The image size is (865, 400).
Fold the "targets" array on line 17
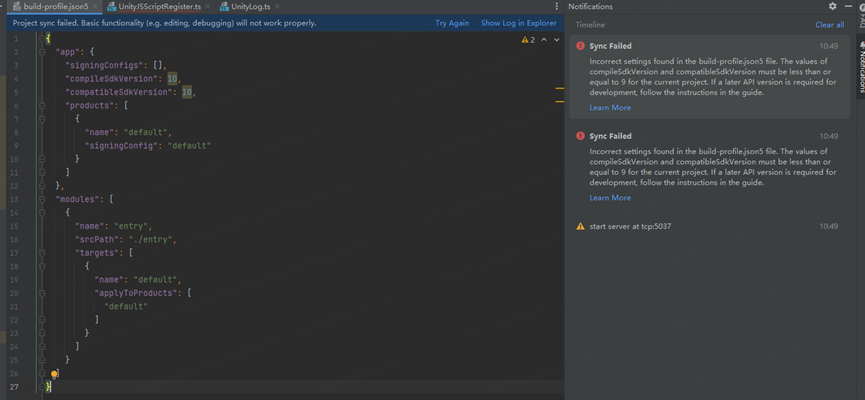(x=43, y=253)
